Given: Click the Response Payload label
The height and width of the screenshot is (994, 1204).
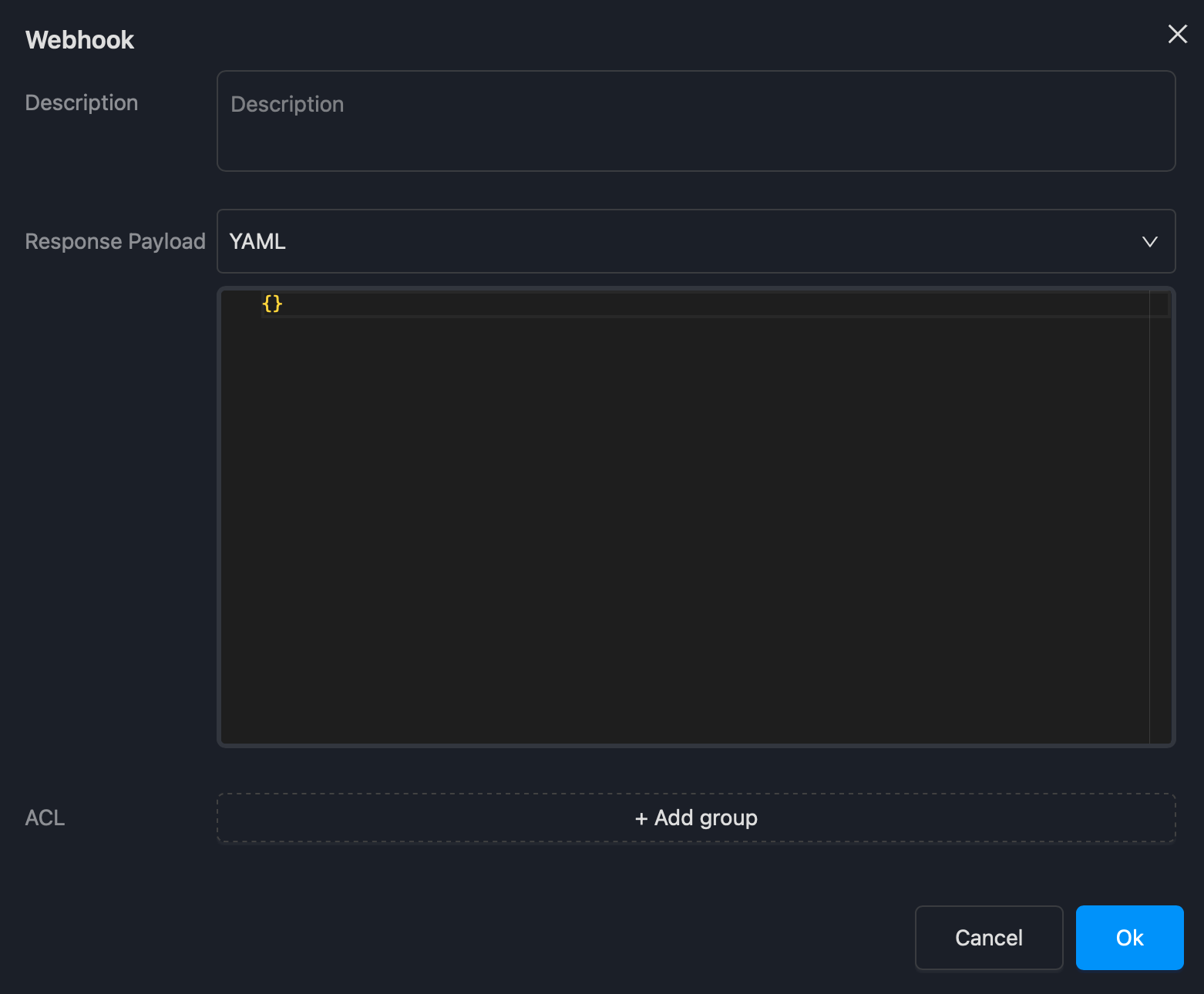Looking at the screenshot, I should click(x=115, y=241).
